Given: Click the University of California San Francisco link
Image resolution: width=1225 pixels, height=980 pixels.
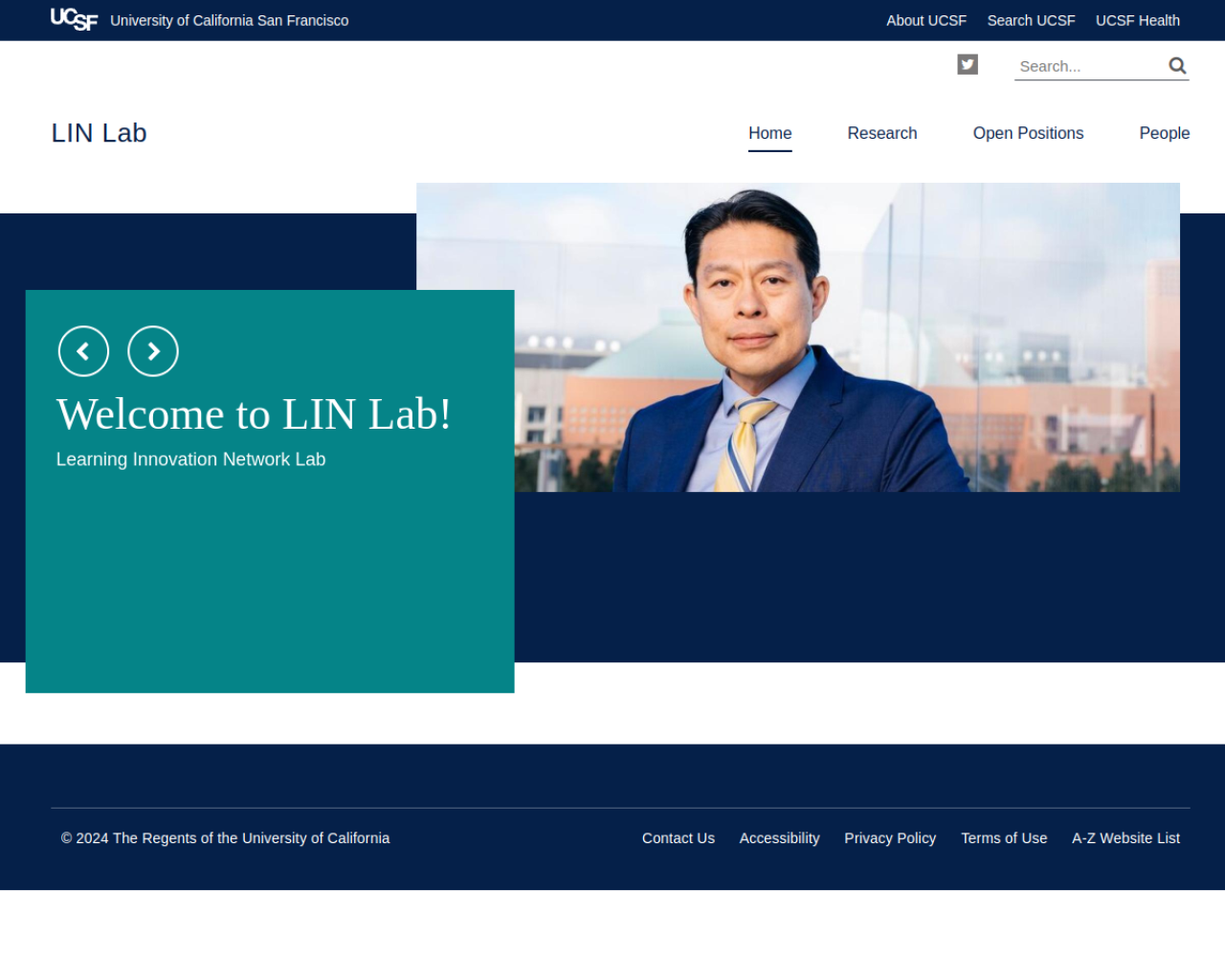Looking at the screenshot, I should point(229,20).
